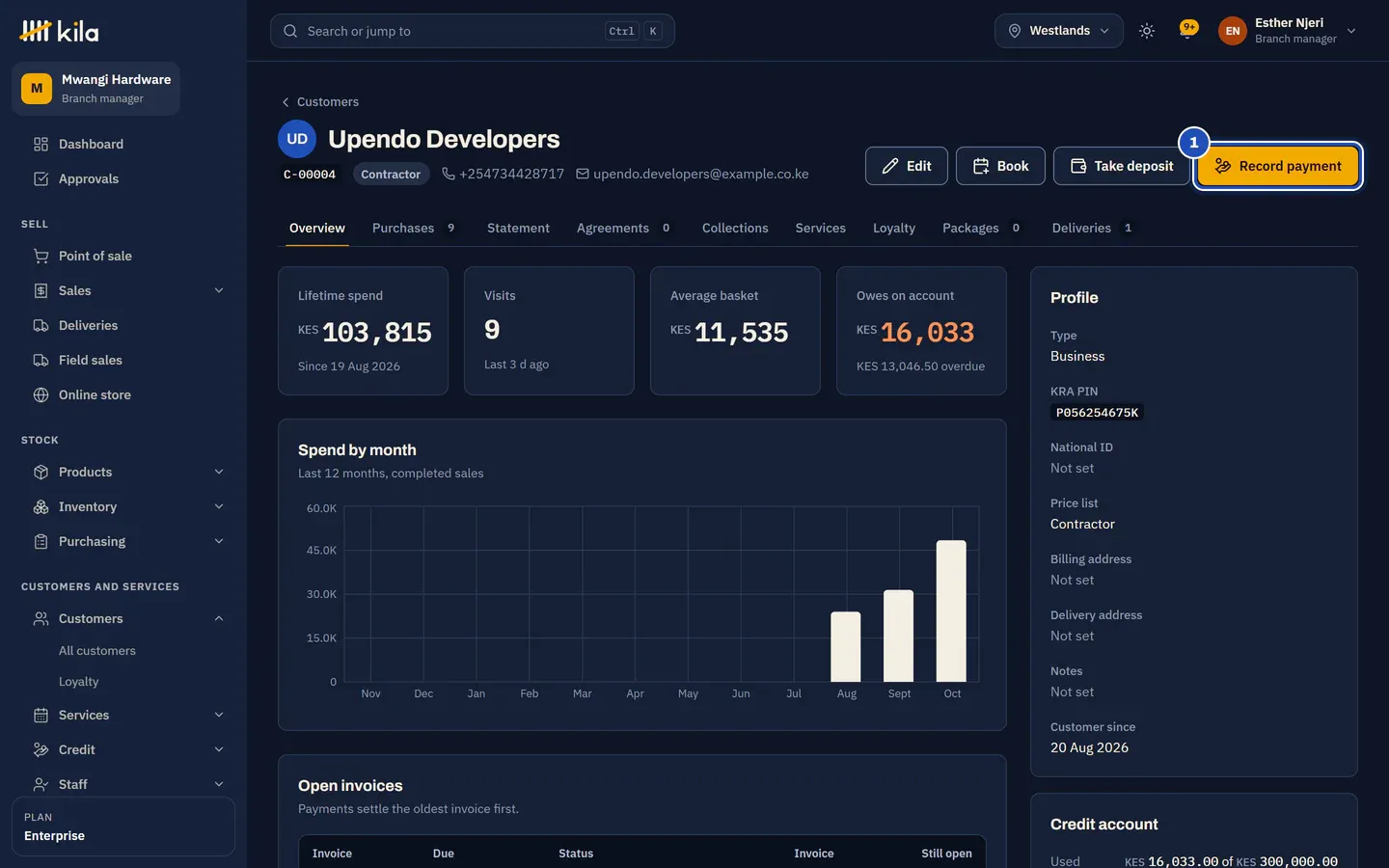Open the Statement tab
Image resolution: width=1389 pixels, height=868 pixels.
[518, 228]
